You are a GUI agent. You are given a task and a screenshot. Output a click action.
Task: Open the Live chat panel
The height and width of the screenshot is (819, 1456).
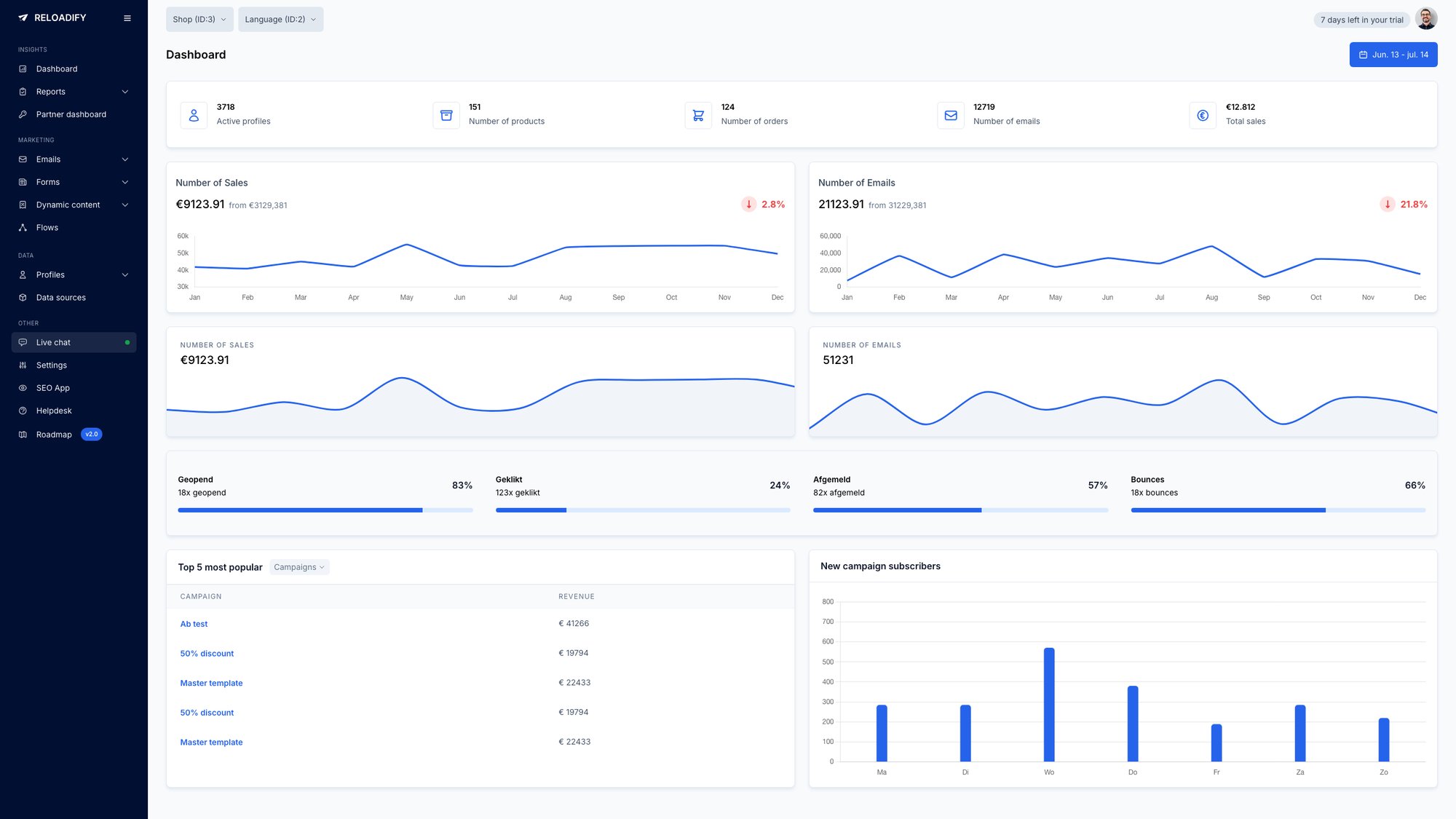[52, 342]
